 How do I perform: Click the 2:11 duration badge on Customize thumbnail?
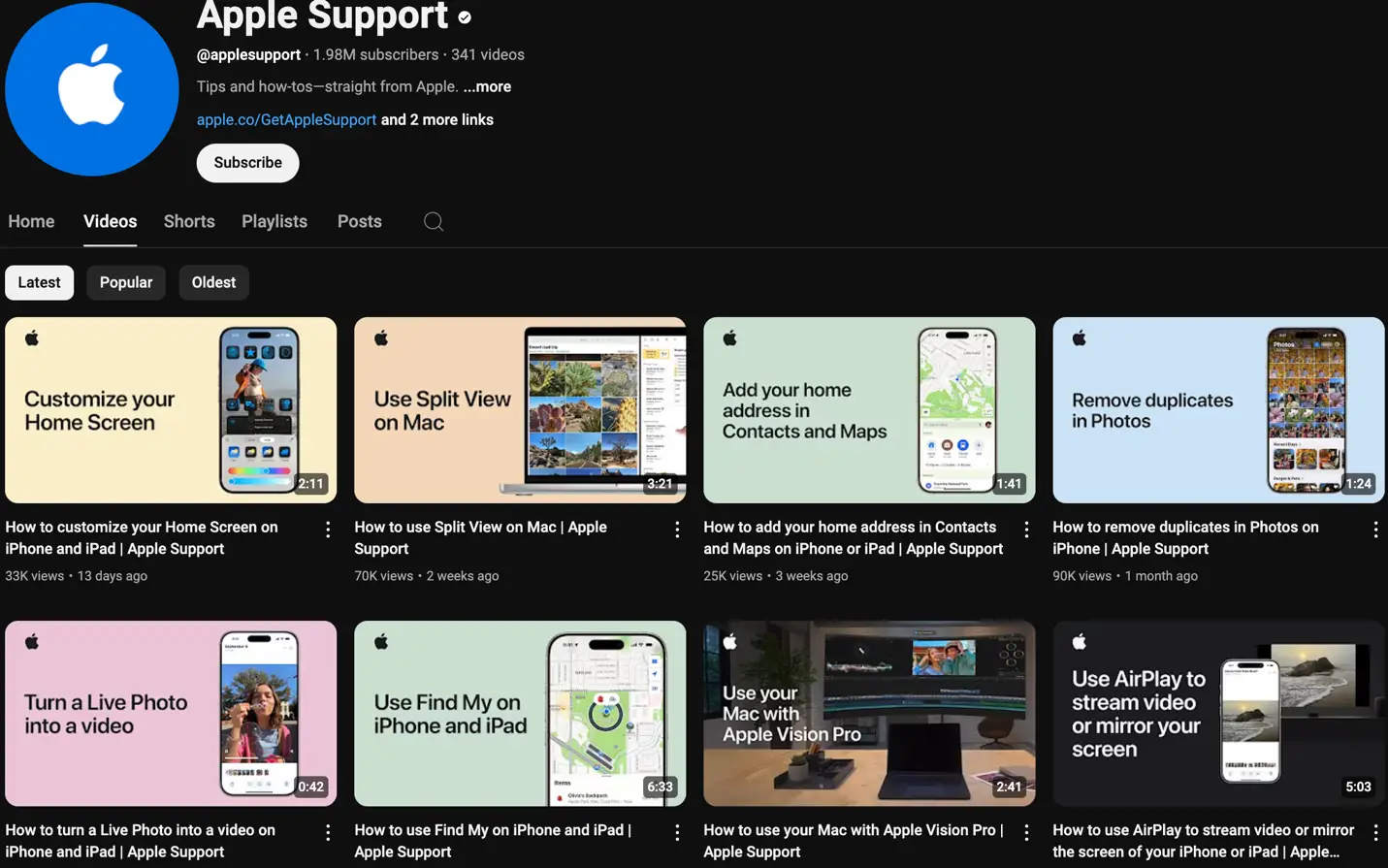(x=310, y=484)
